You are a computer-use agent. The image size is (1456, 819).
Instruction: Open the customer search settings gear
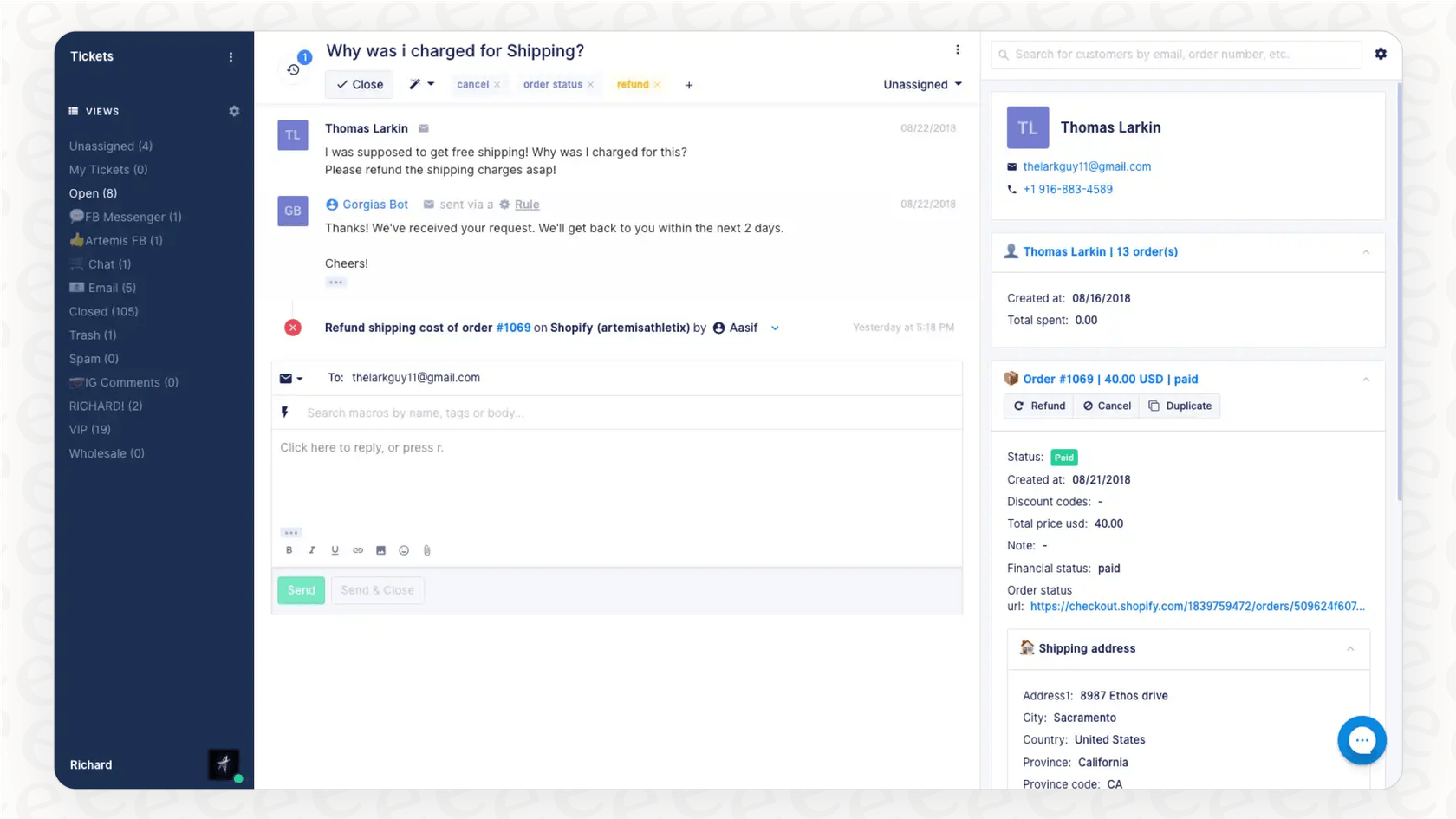click(x=1381, y=54)
